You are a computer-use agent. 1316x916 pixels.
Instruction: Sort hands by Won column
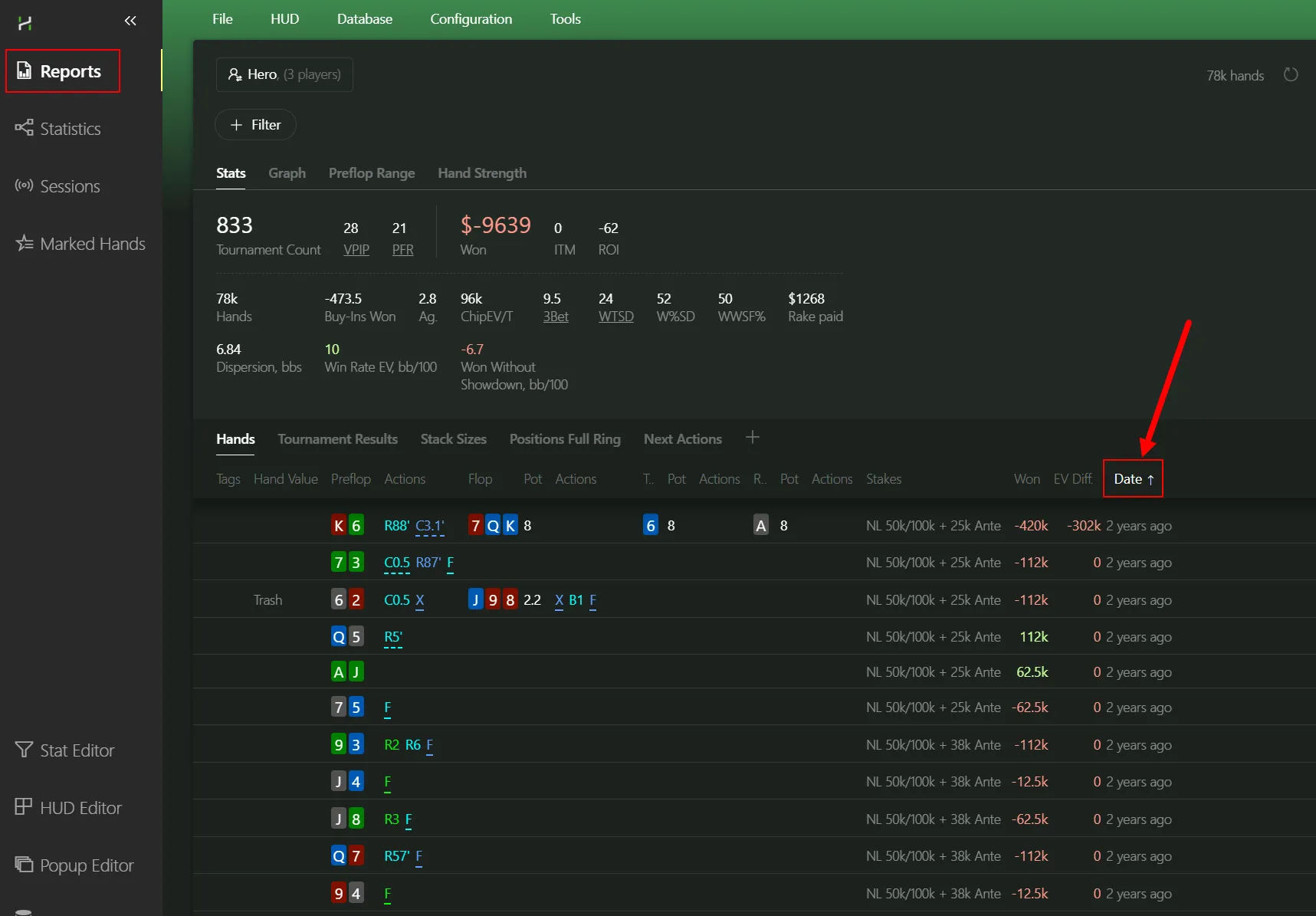[1026, 479]
